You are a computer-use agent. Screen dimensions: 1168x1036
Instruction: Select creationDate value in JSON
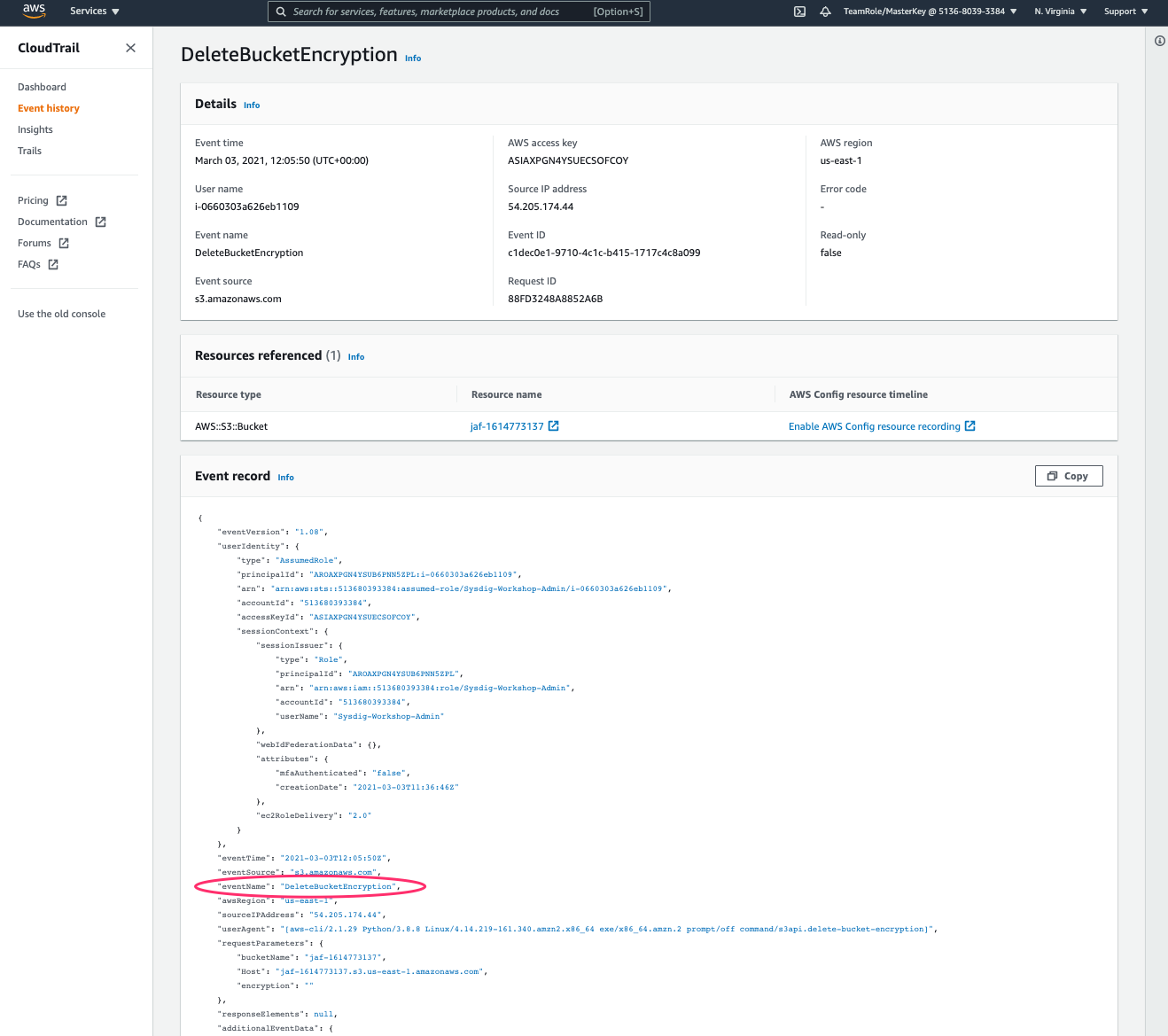[x=406, y=787]
